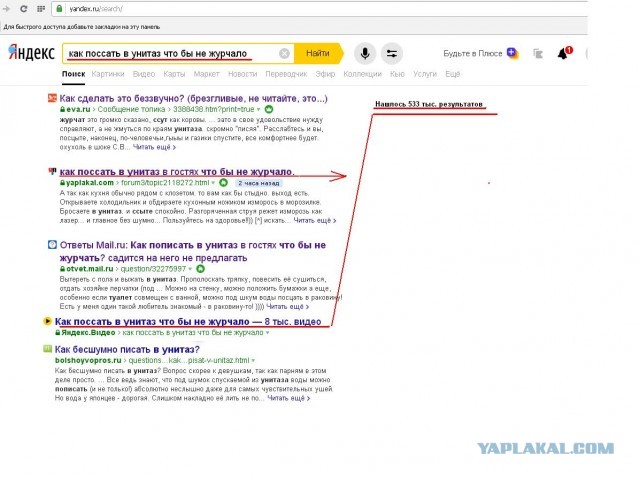Image resolution: width=640 pixels, height=478 pixels.
Task: Click the eva.ru favicon of the first result
Action: coord(52,98)
